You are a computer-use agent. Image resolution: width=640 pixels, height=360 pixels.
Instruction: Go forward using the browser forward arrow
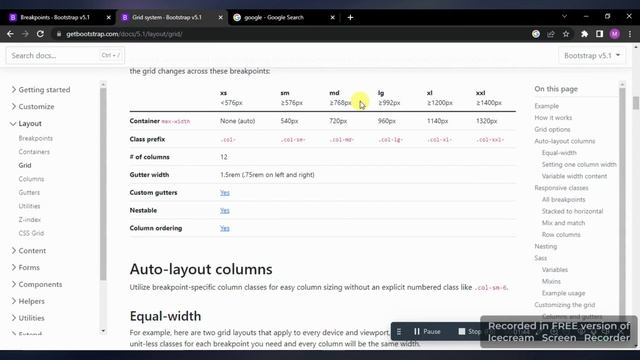coord(25,34)
